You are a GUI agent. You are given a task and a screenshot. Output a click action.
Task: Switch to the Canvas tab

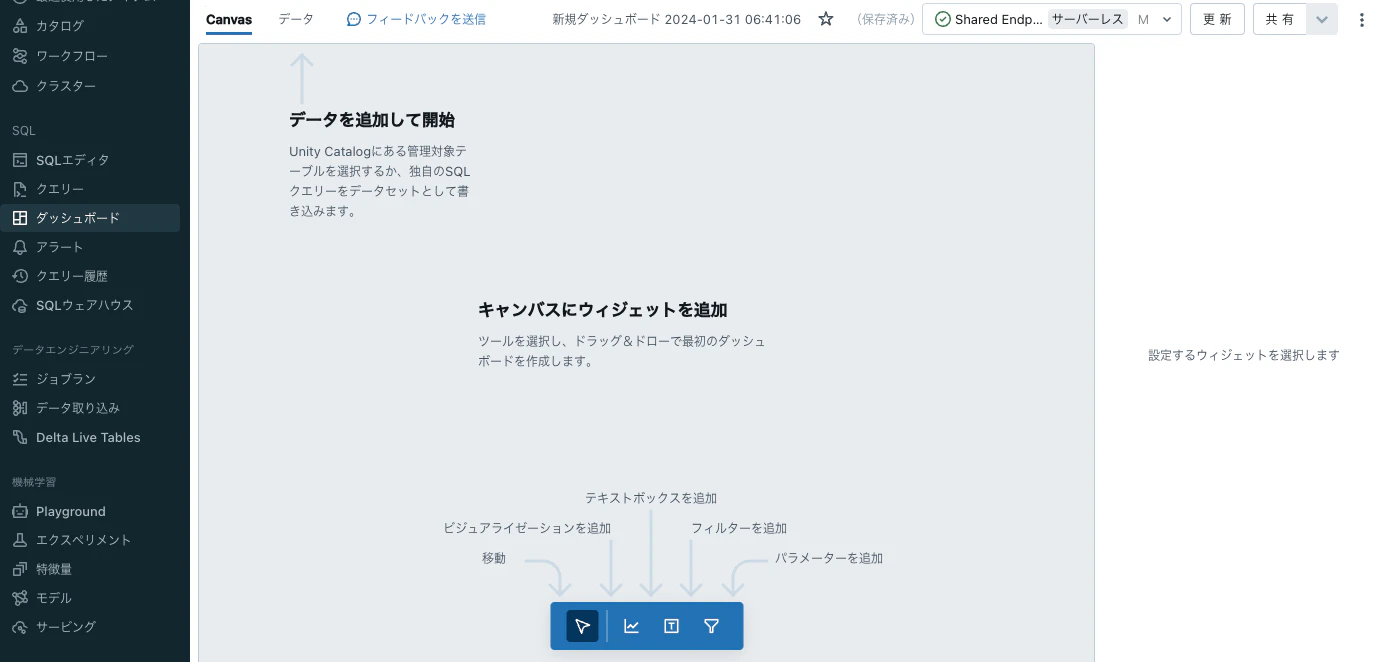[x=229, y=19]
